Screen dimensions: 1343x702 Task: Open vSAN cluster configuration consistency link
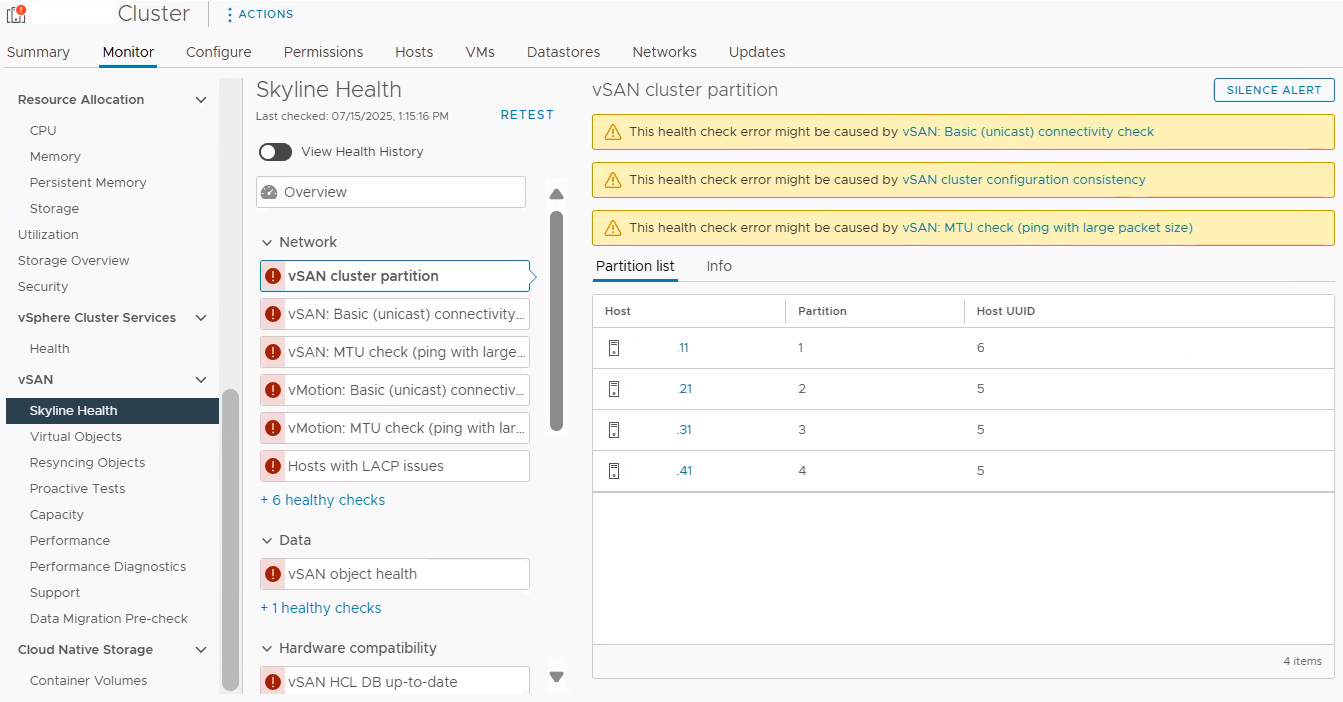(1023, 180)
